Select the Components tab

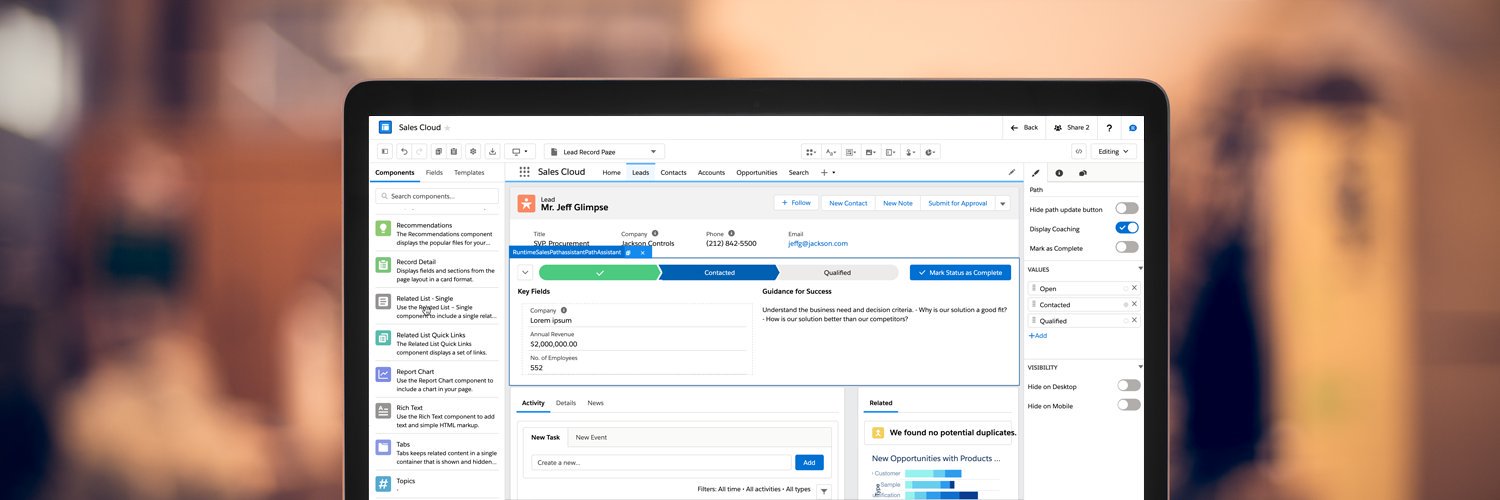[x=395, y=173]
